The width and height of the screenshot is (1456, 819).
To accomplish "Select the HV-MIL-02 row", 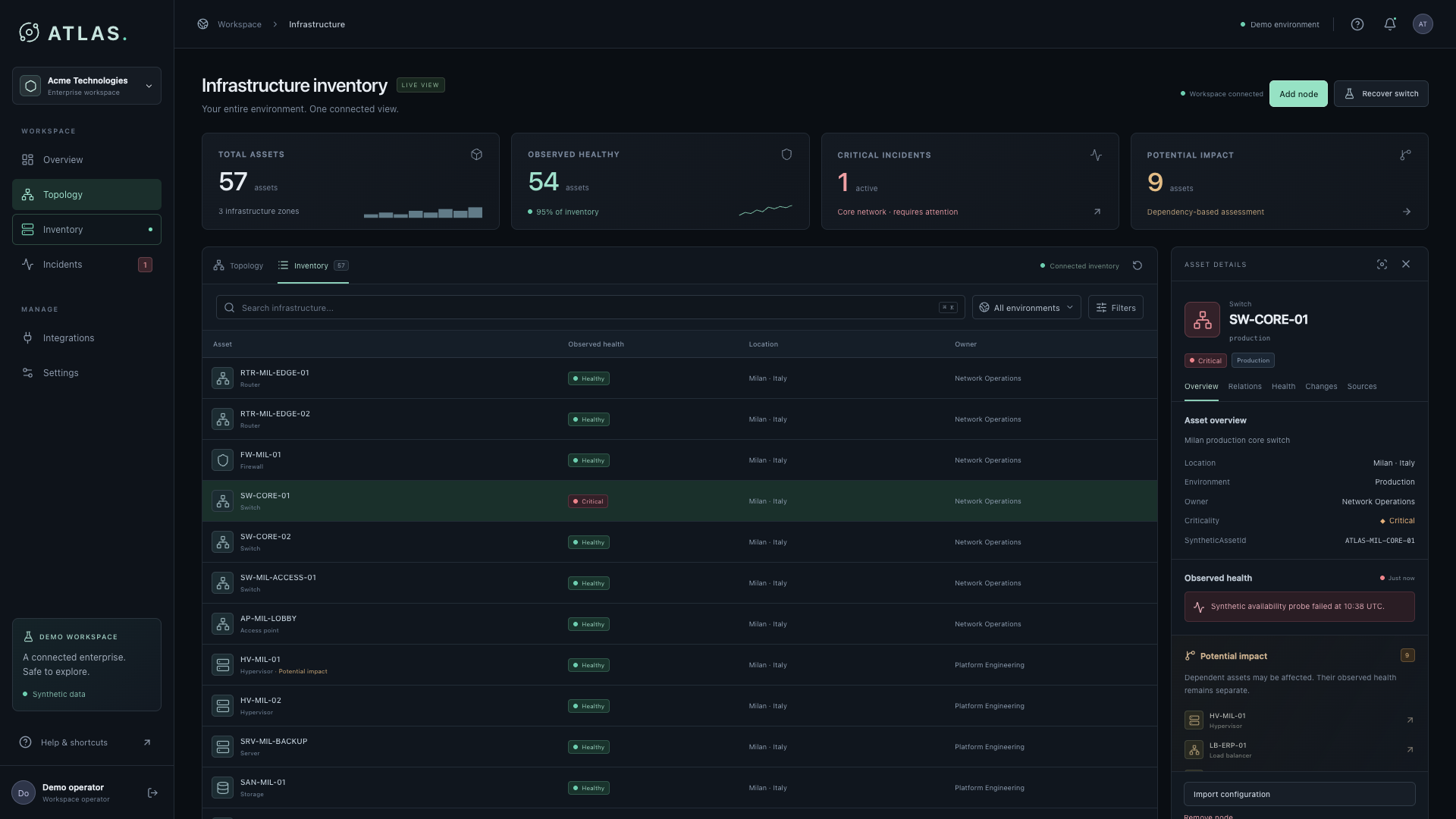I will point(679,706).
